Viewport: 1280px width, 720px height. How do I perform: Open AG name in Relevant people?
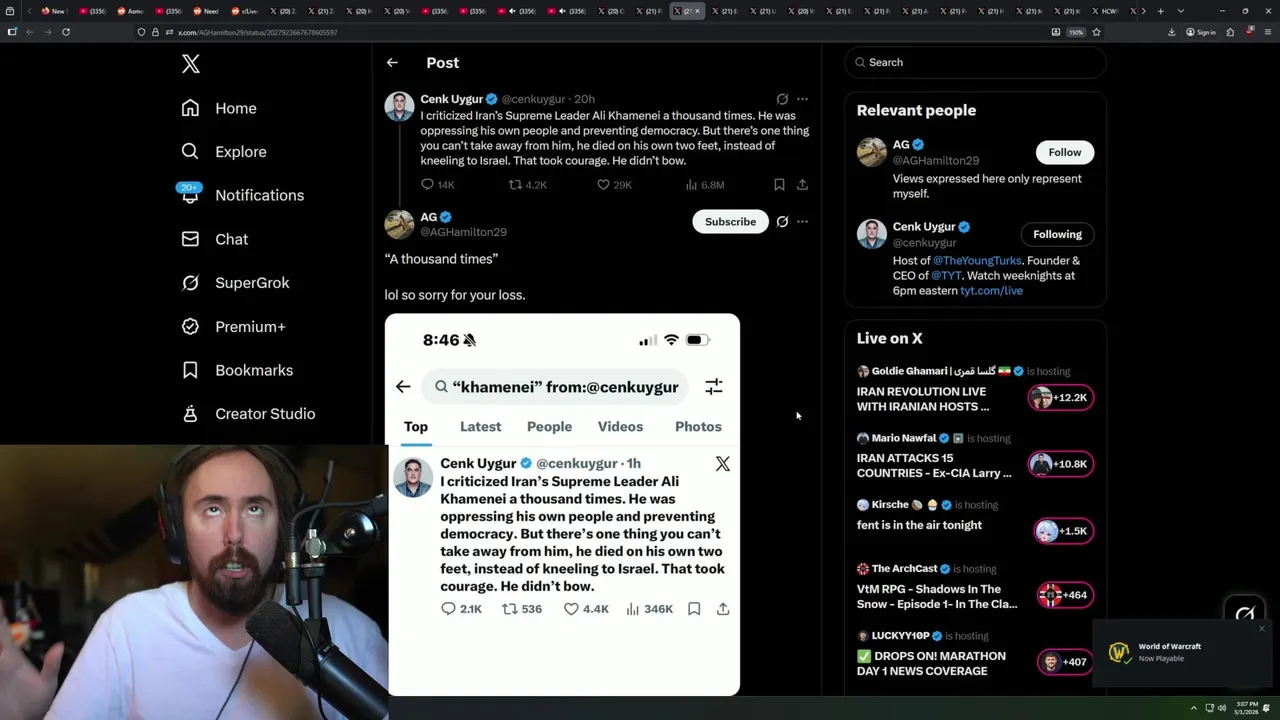tap(901, 145)
